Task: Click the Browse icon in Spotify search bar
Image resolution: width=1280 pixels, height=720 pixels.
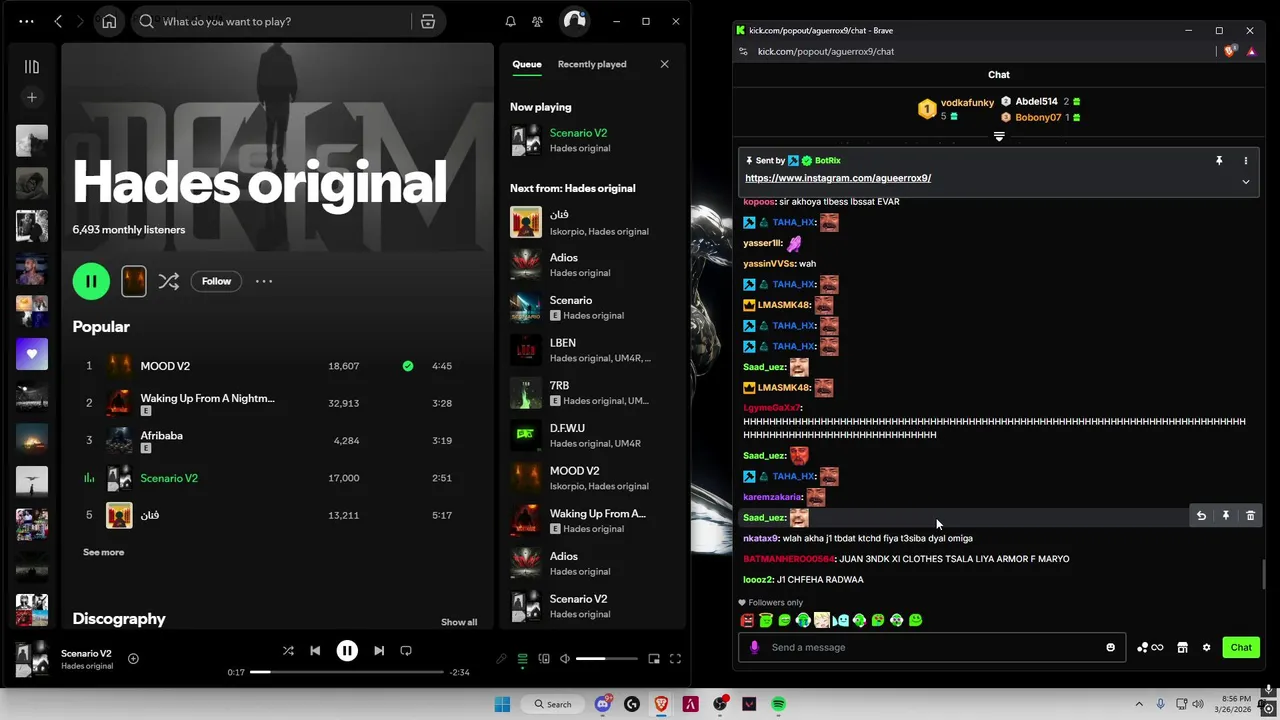Action: [x=428, y=21]
